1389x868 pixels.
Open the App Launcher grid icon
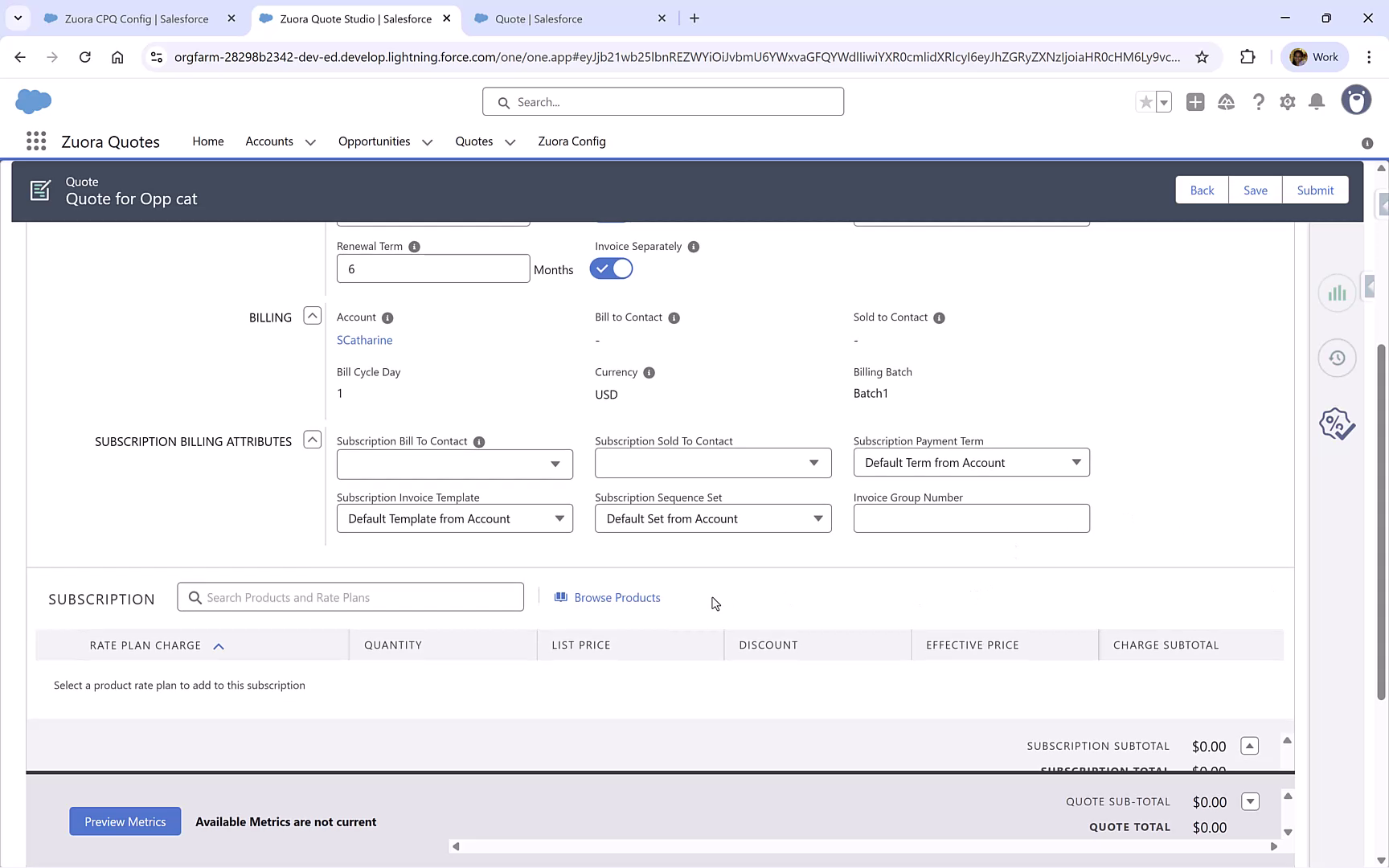tap(36, 141)
